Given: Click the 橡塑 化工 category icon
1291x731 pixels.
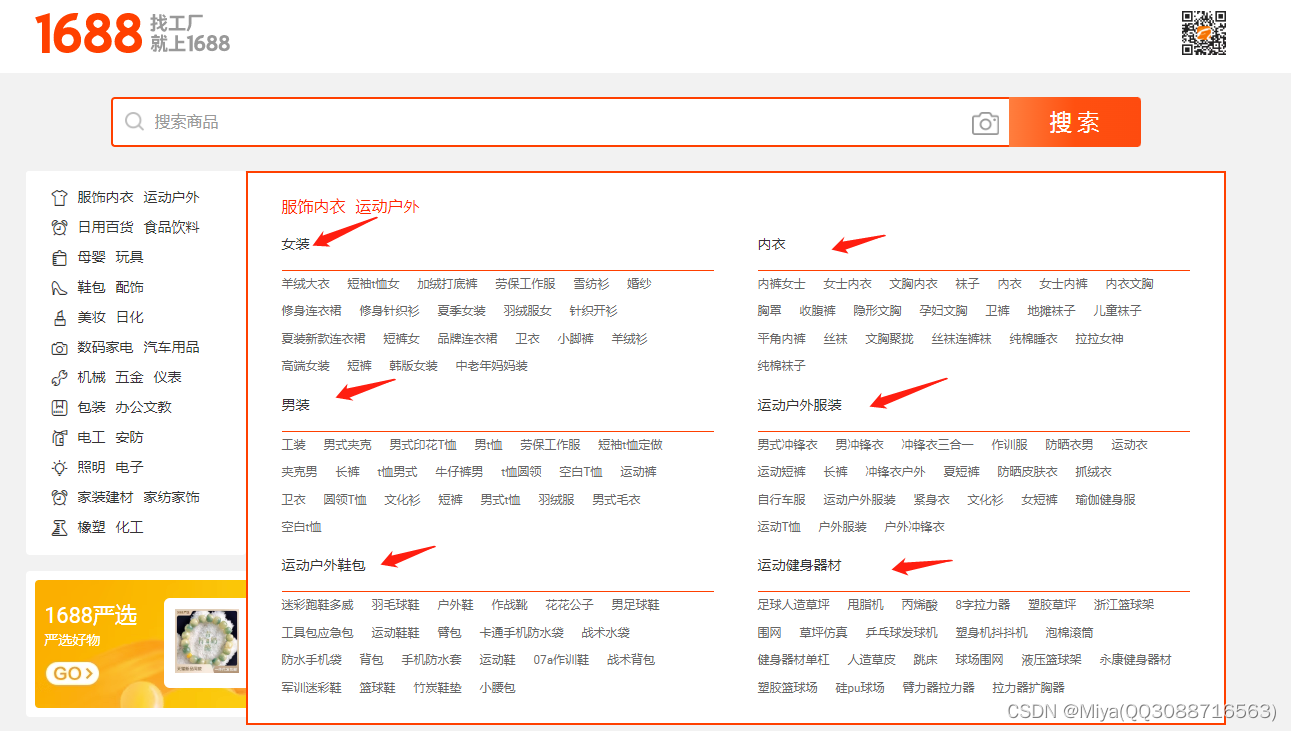Looking at the screenshot, I should 58,527.
